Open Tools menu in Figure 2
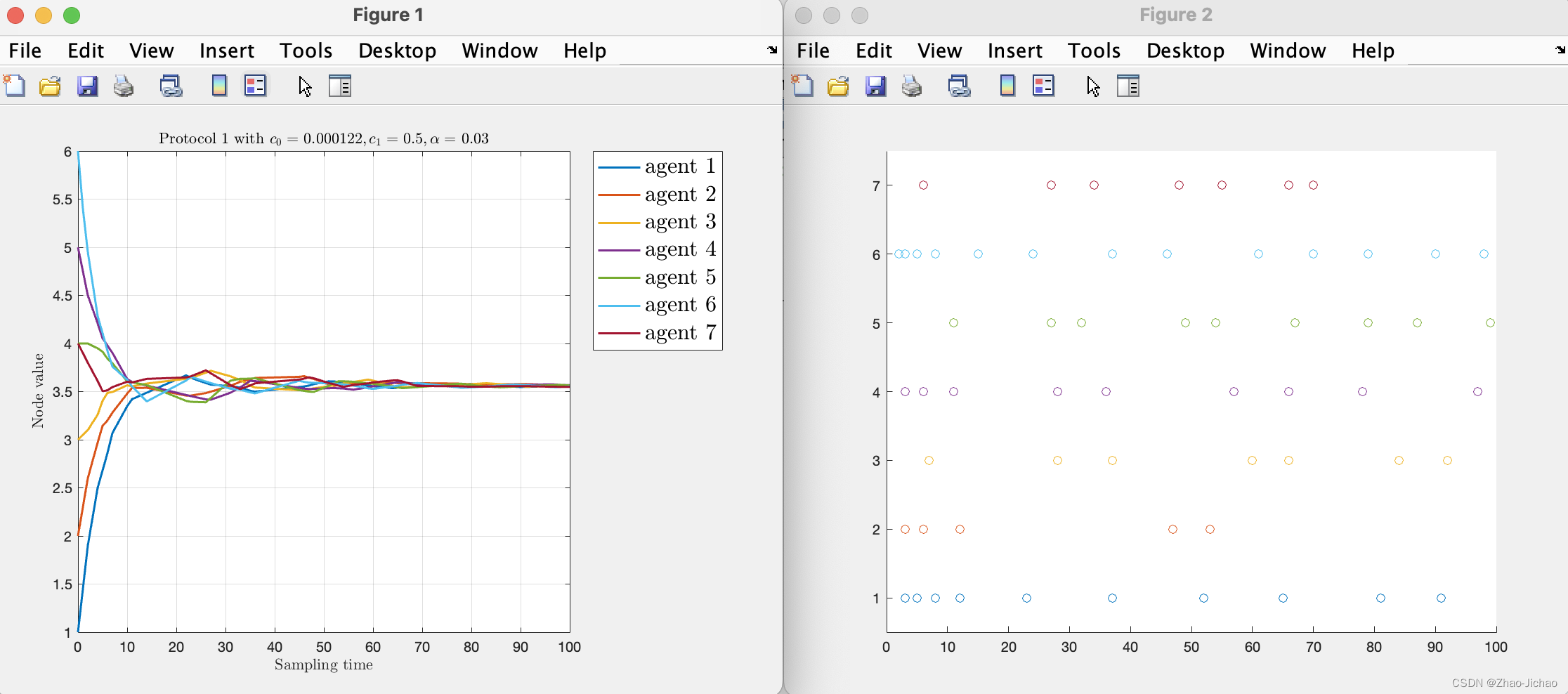This screenshot has width=1568, height=694. 1095,51
